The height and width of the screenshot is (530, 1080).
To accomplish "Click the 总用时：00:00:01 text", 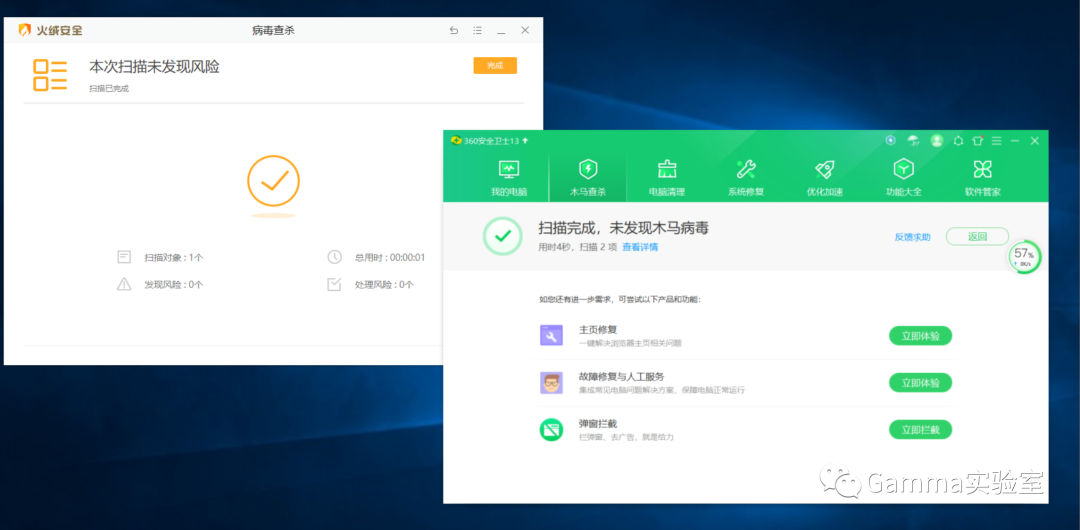I will (x=390, y=258).
